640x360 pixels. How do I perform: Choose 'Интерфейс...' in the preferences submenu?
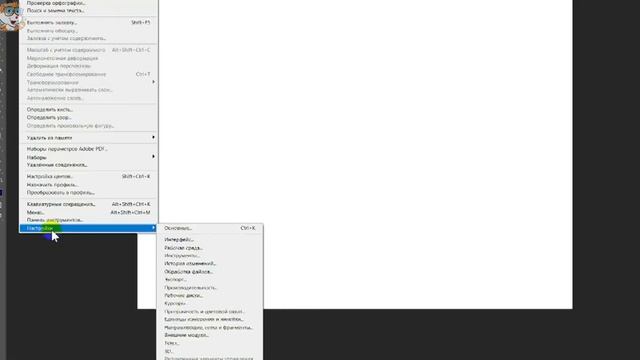click(210, 240)
